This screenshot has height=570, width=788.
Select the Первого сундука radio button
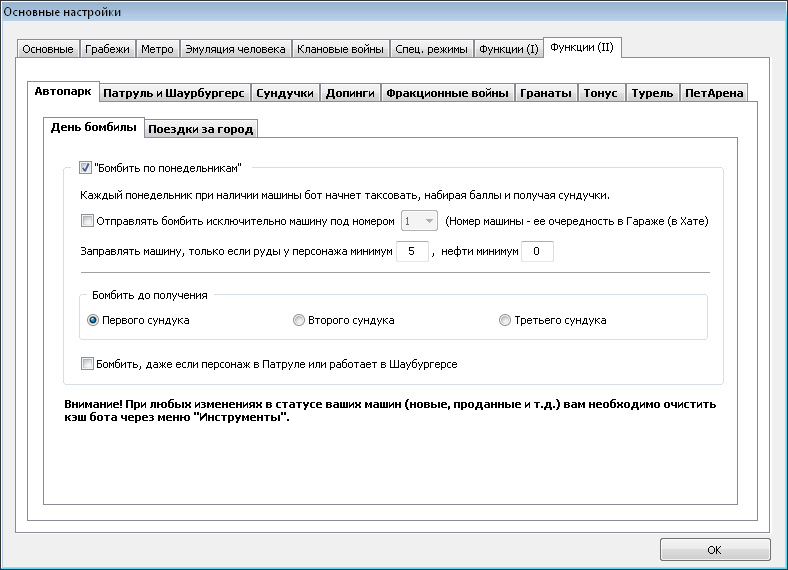click(93, 320)
